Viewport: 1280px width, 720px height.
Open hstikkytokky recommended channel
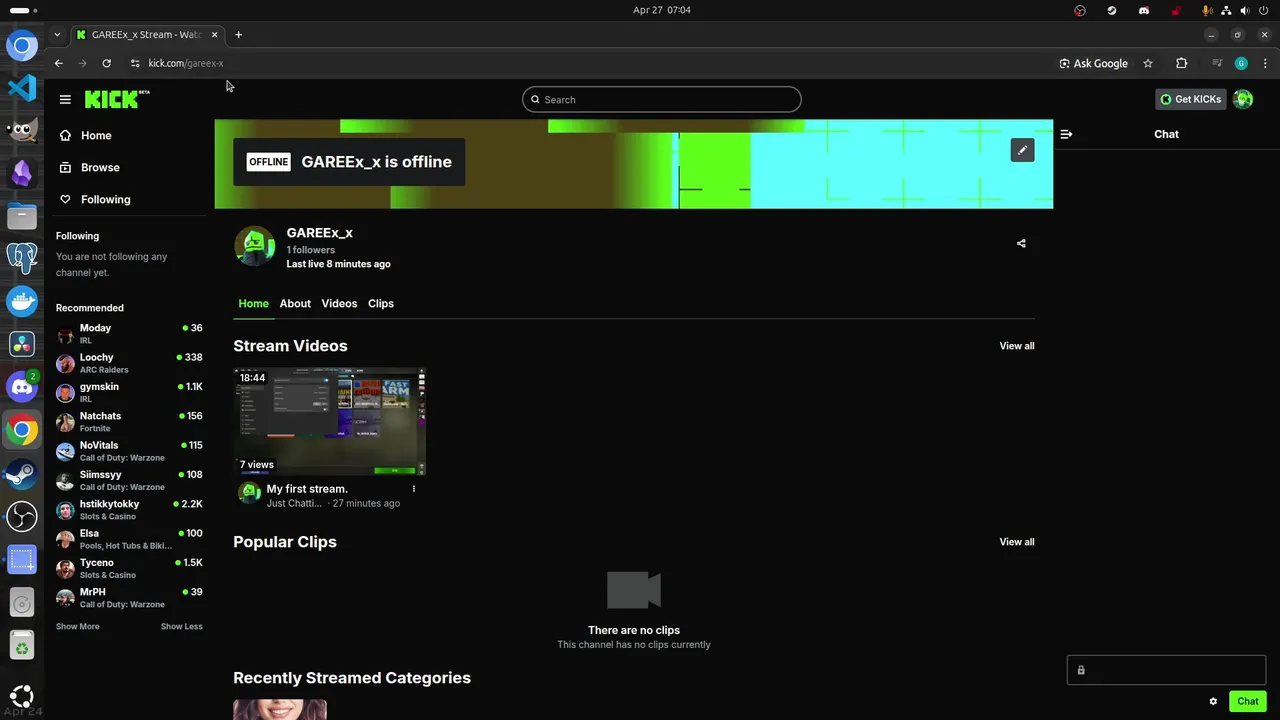tap(129, 510)
